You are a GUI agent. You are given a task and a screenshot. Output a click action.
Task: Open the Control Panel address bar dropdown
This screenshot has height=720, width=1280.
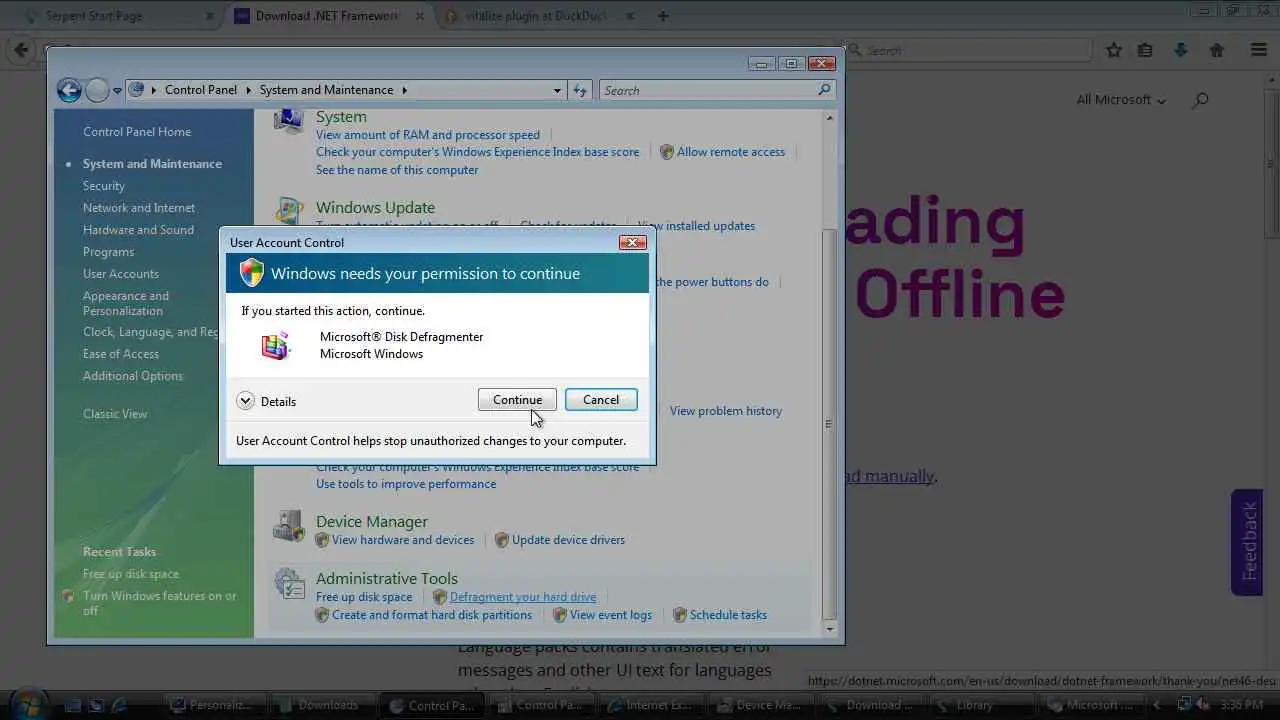pos(557,90)
